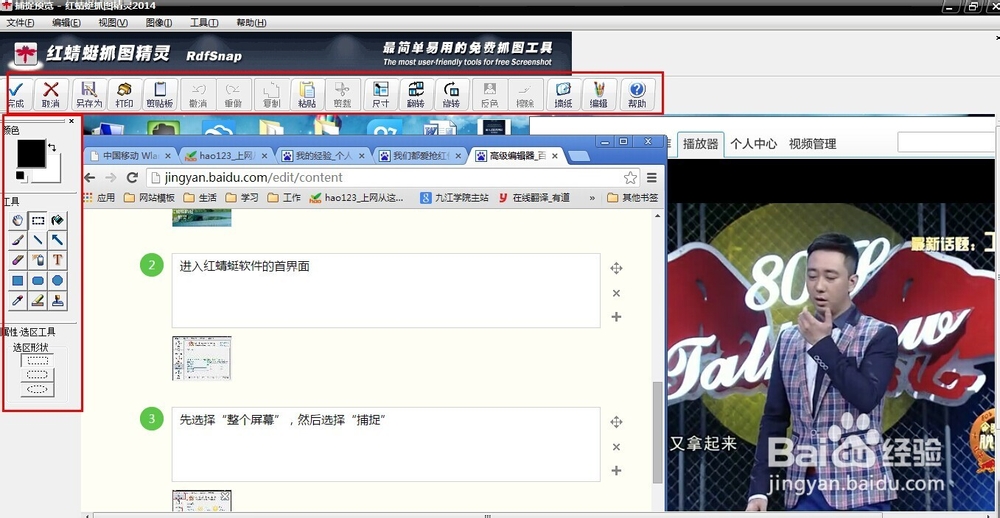Select the text T tool
The height and width of the screenshot is (518, 1000).
[x=58, y=260]
